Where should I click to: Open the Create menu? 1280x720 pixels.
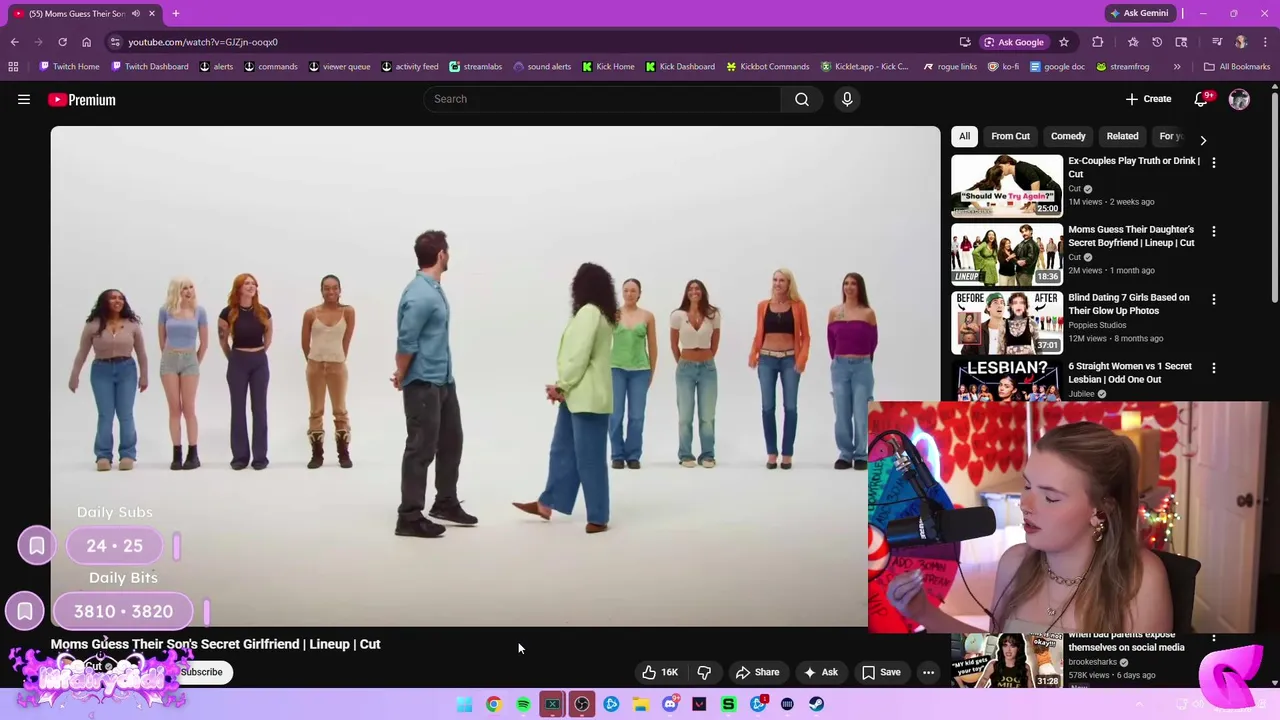pos(1148,99)
